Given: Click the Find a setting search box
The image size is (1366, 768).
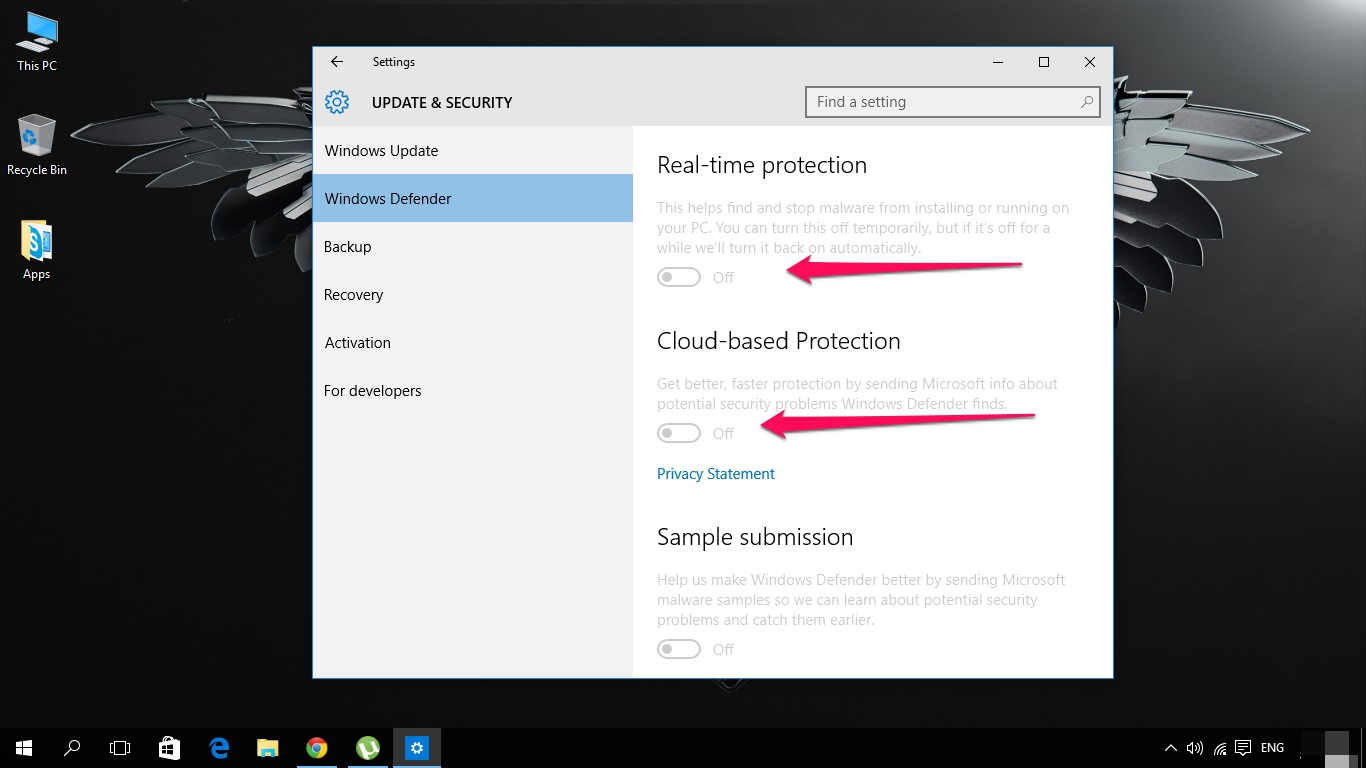Looking at the screenshot, I should point(952,102).
